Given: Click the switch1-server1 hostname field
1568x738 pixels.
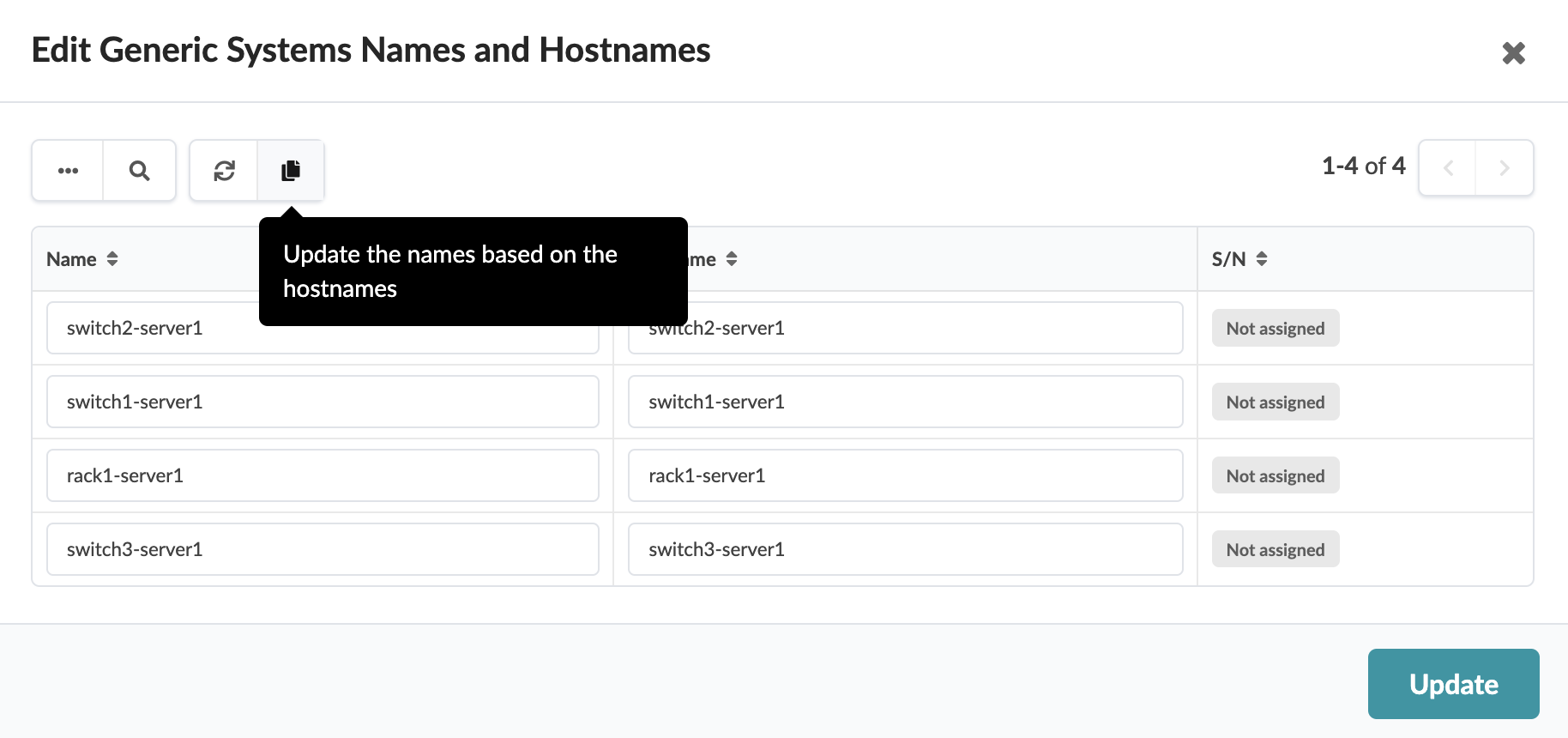Looking at the screenshot, I should [x=904, y=402].
